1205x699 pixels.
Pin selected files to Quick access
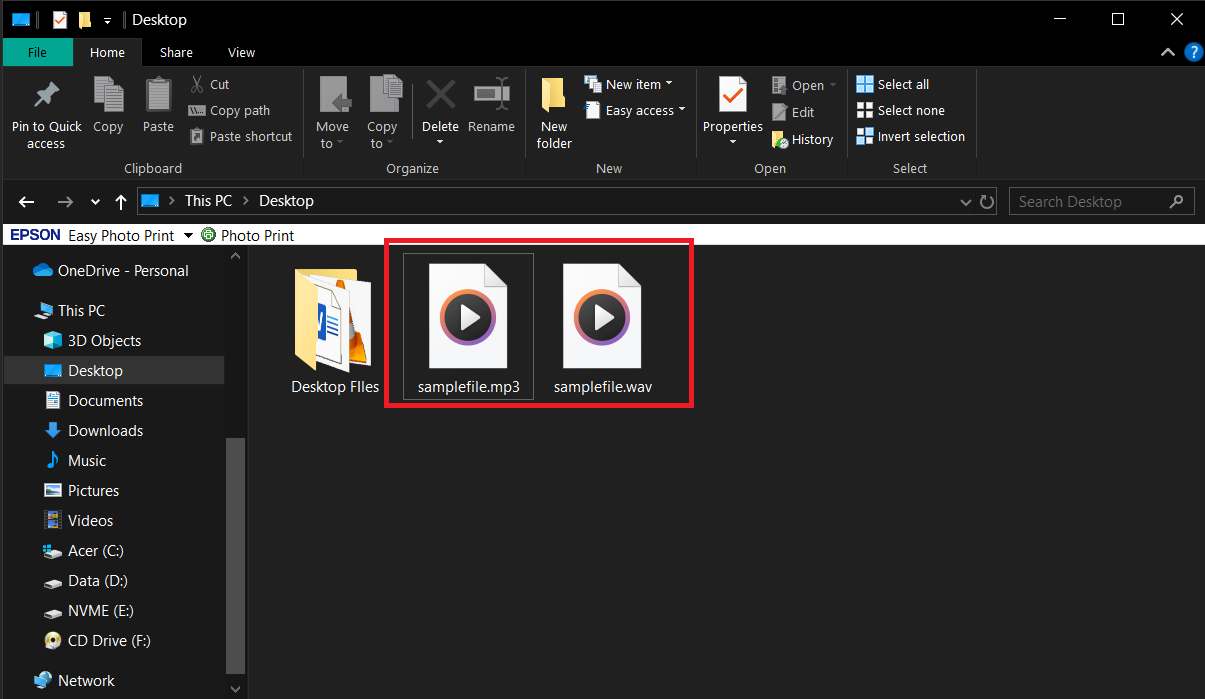click(45, 110)
